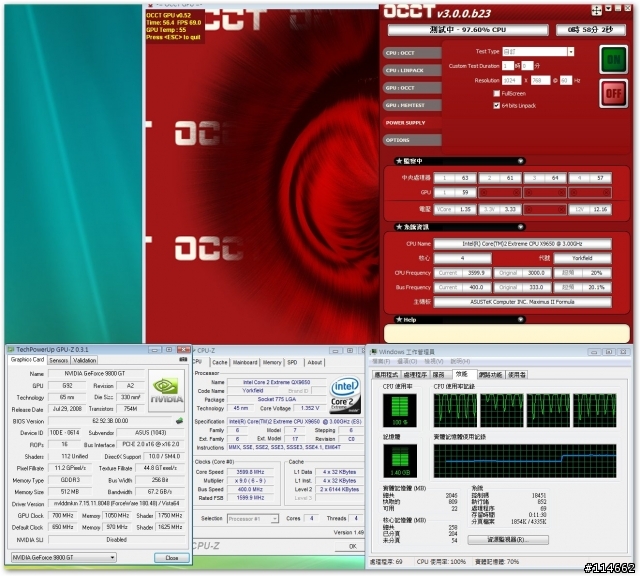Click the Resource Monitor button in Task Manager
The image size is (640, 576).
(508, 540)
